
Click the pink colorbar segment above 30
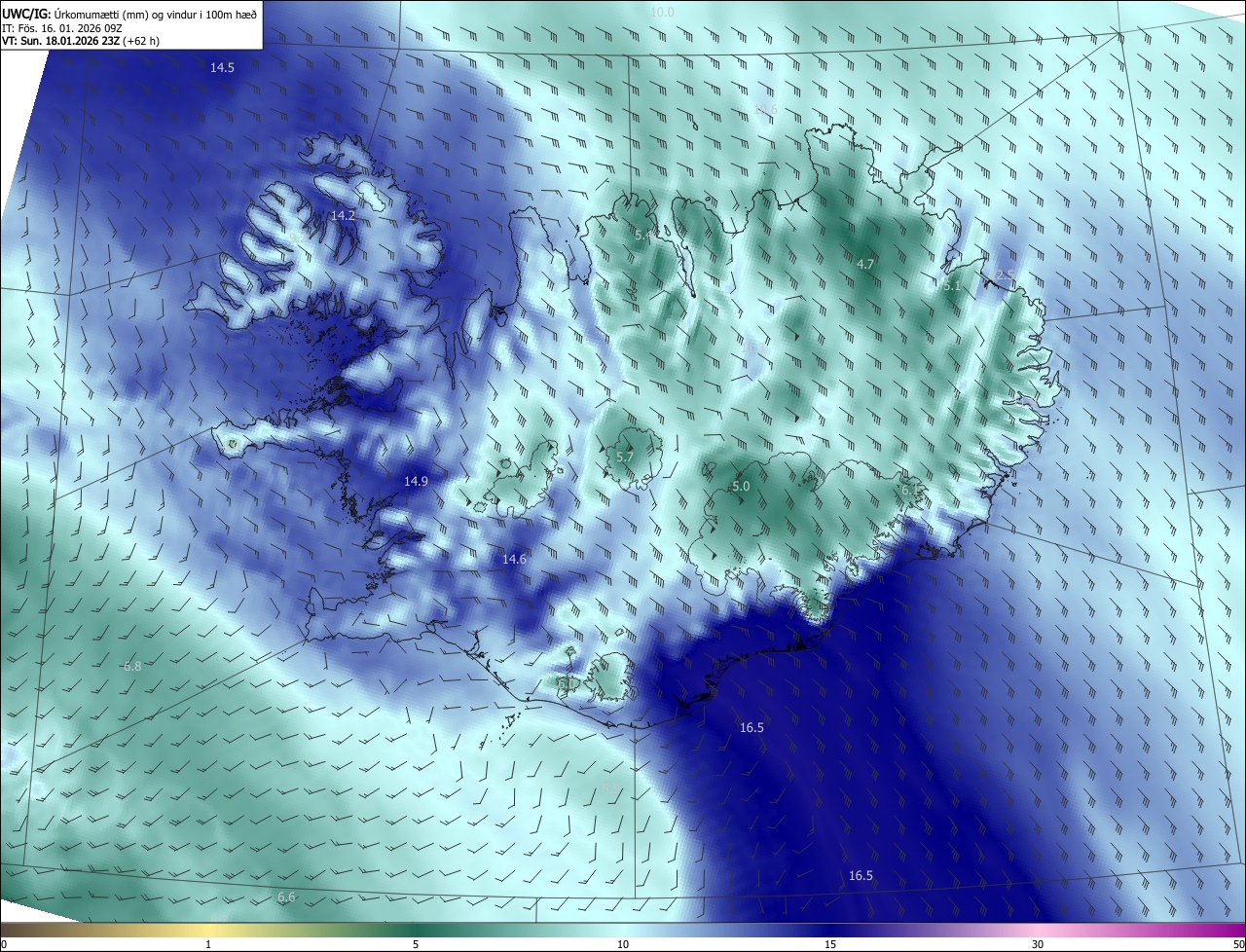pyautogui.click(x=1038, y=930)
